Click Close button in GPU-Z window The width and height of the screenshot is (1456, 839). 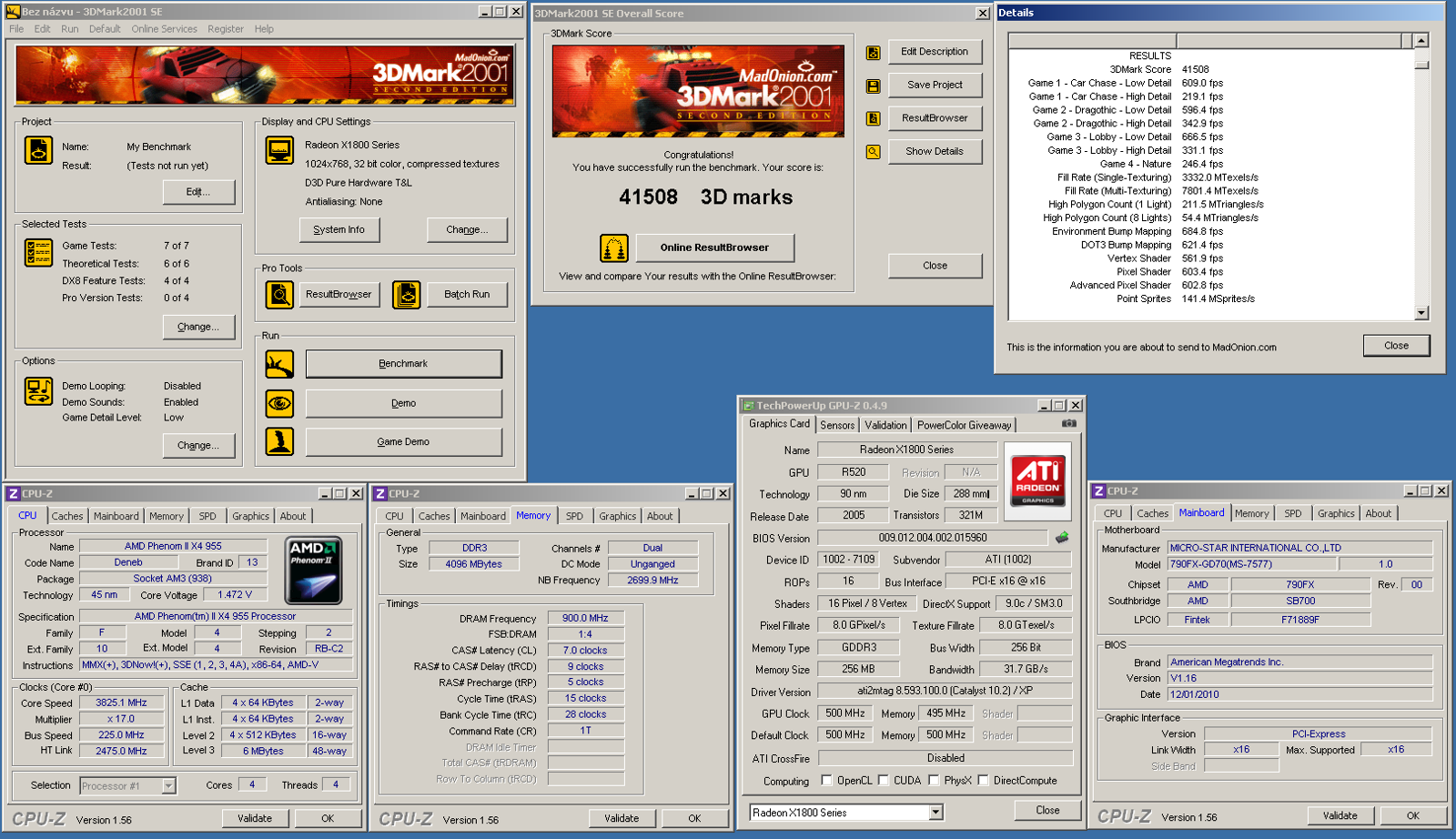click(x=1047, y=810)
